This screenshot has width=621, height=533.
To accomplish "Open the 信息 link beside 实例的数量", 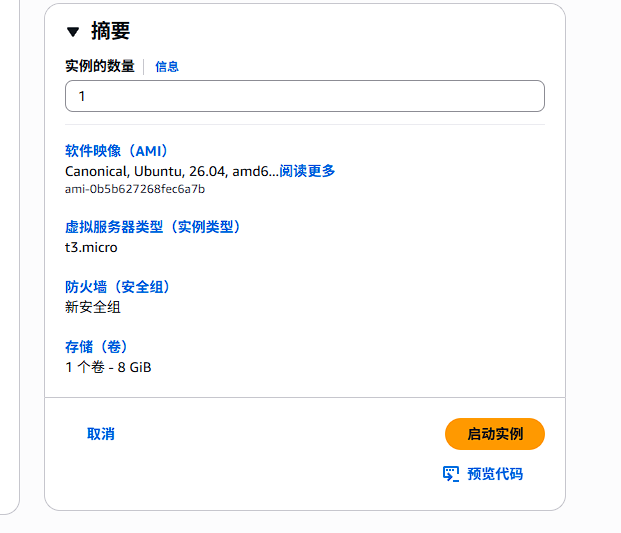I will 167,67.
